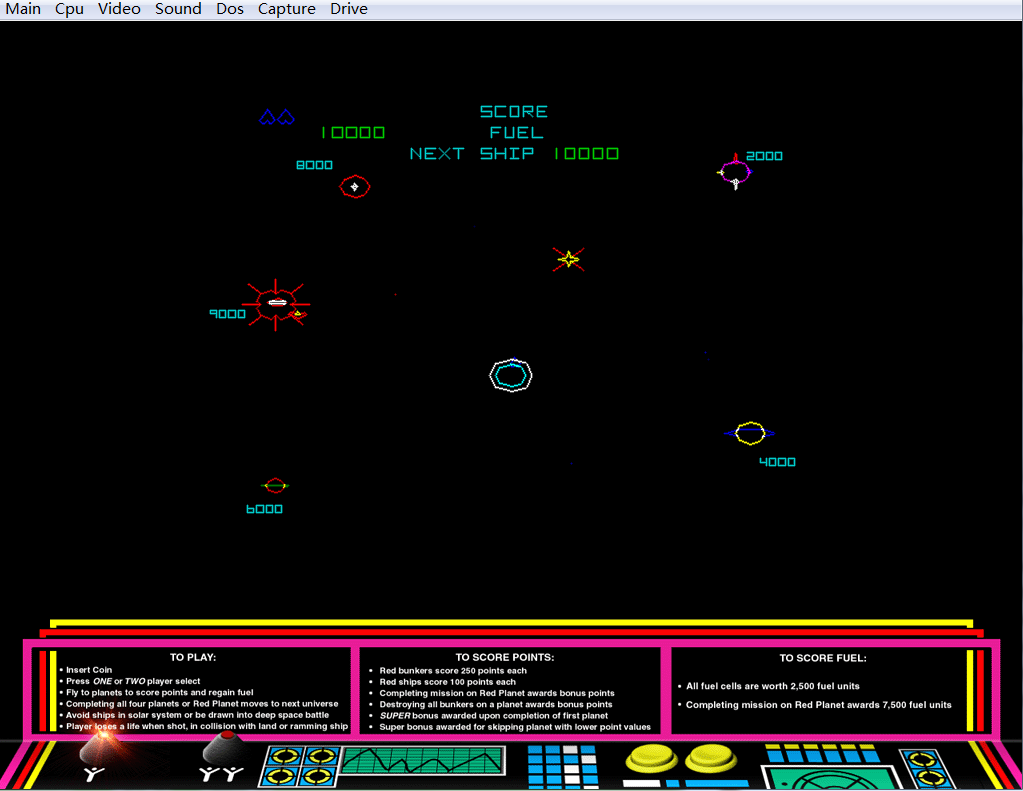
Task: Open the Video menu
Action: click(119, 9)
